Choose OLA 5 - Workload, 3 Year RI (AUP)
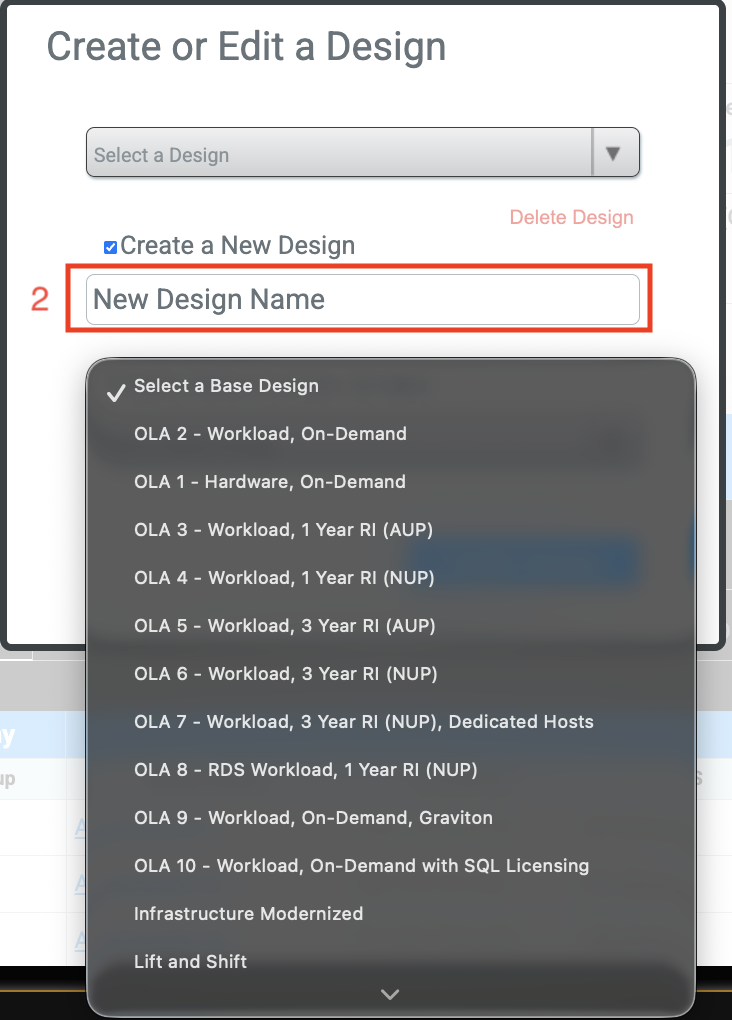Image resolution: width=732 pixels, height=1020 pixels. coord(284,626)
